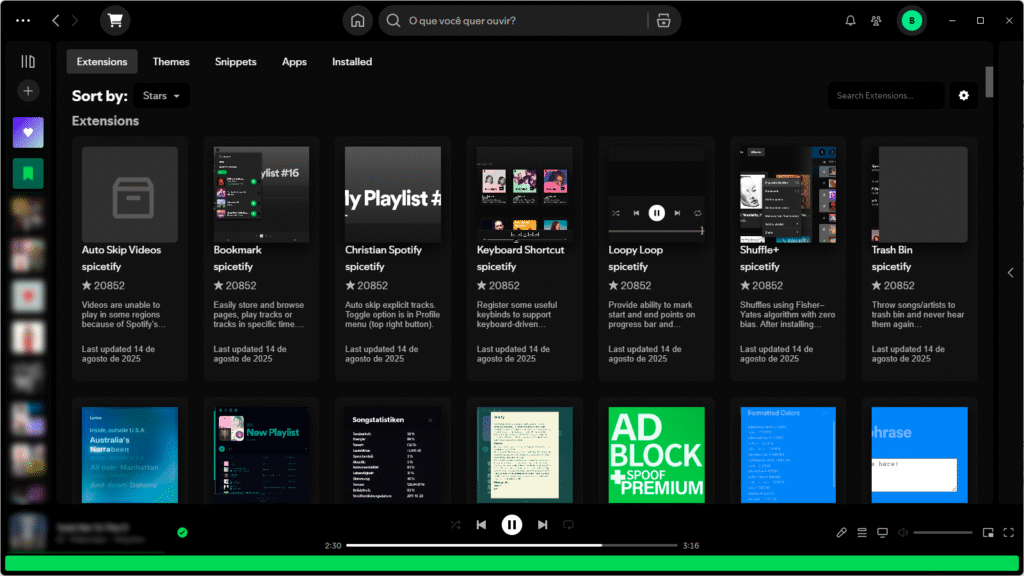The image size is (1024, 576).
Task: Open the Bookmark extension title
Action: tap(238, 250)
